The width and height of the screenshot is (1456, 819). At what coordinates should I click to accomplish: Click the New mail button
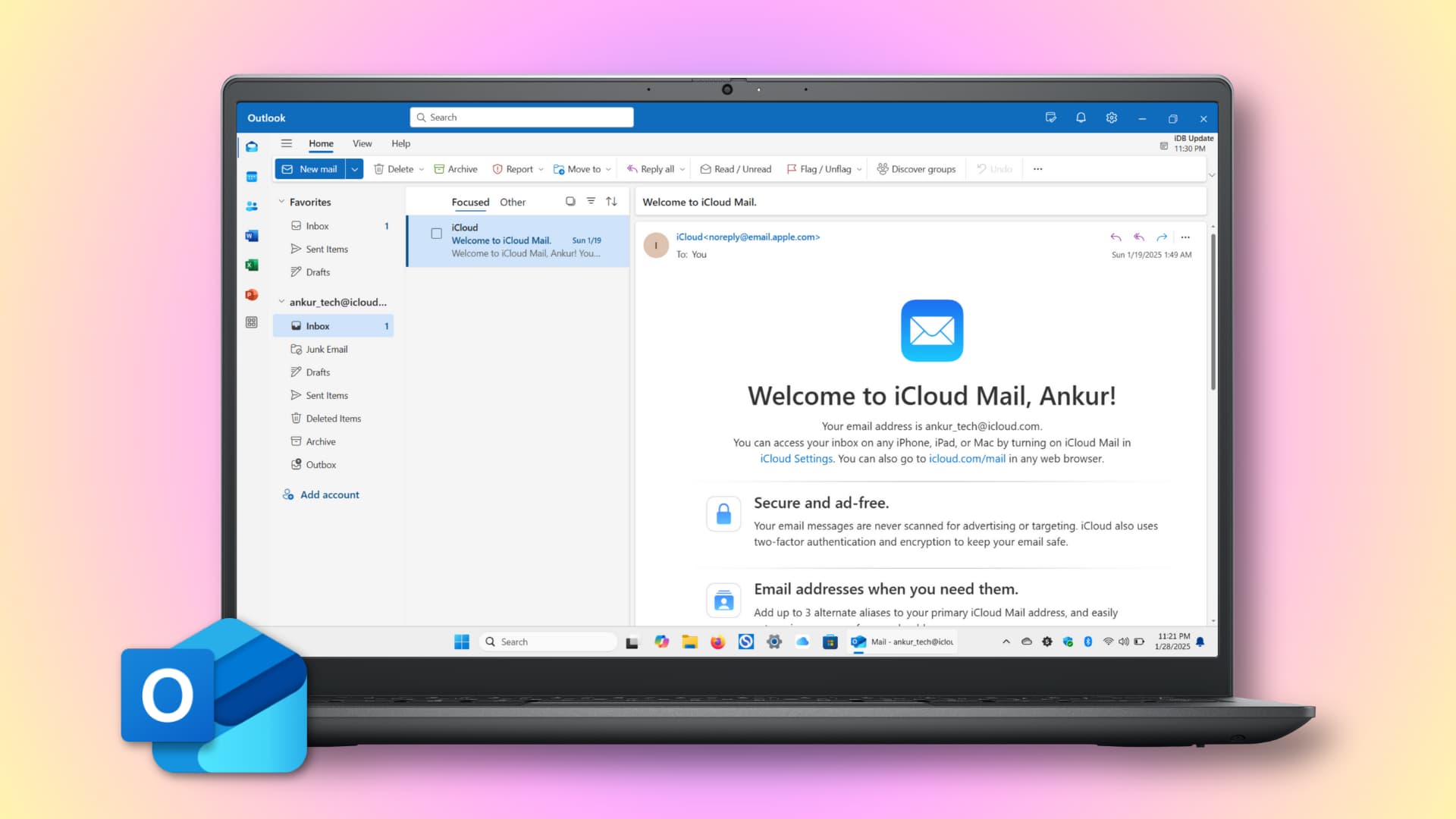click(x=310, y=169)
